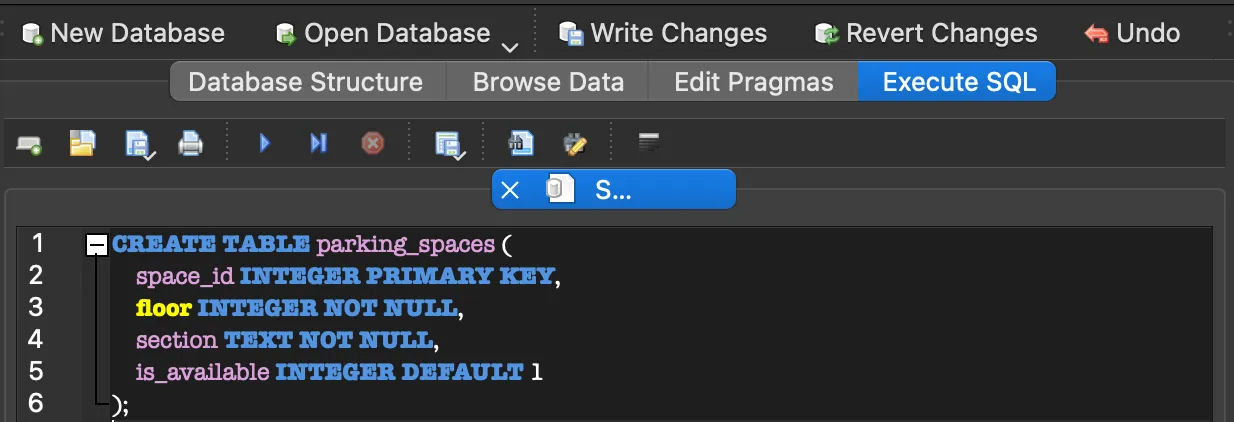This screenshot has height=422, width=1234.
Task: Switch to the Database Structure tab
Action: (x=305, y=82)
